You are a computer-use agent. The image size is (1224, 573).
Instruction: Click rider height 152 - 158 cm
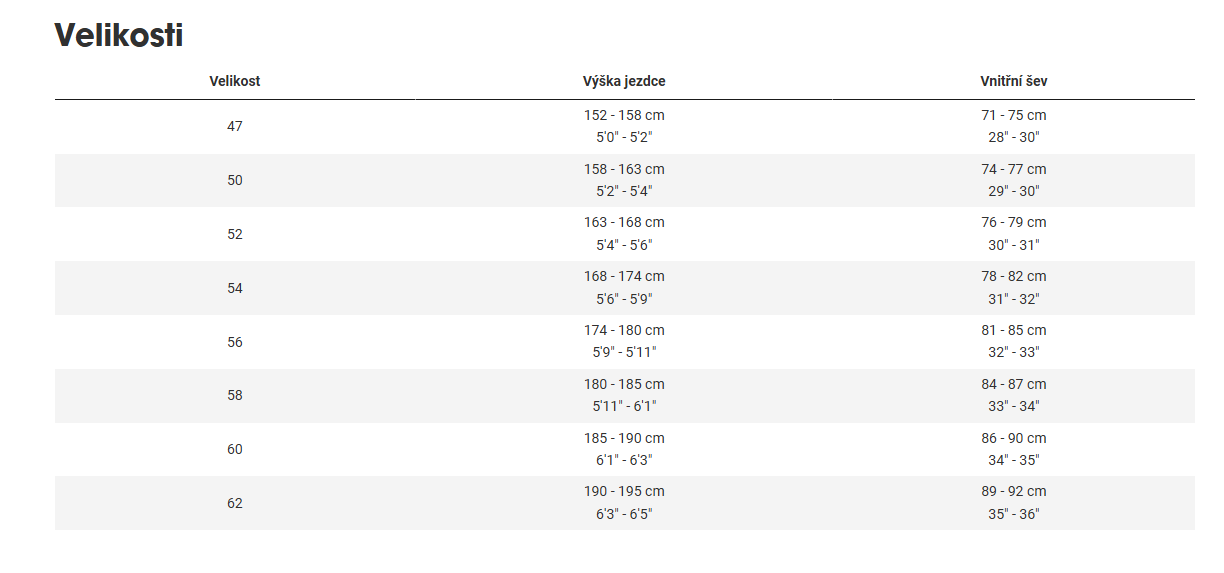[624, 116]
